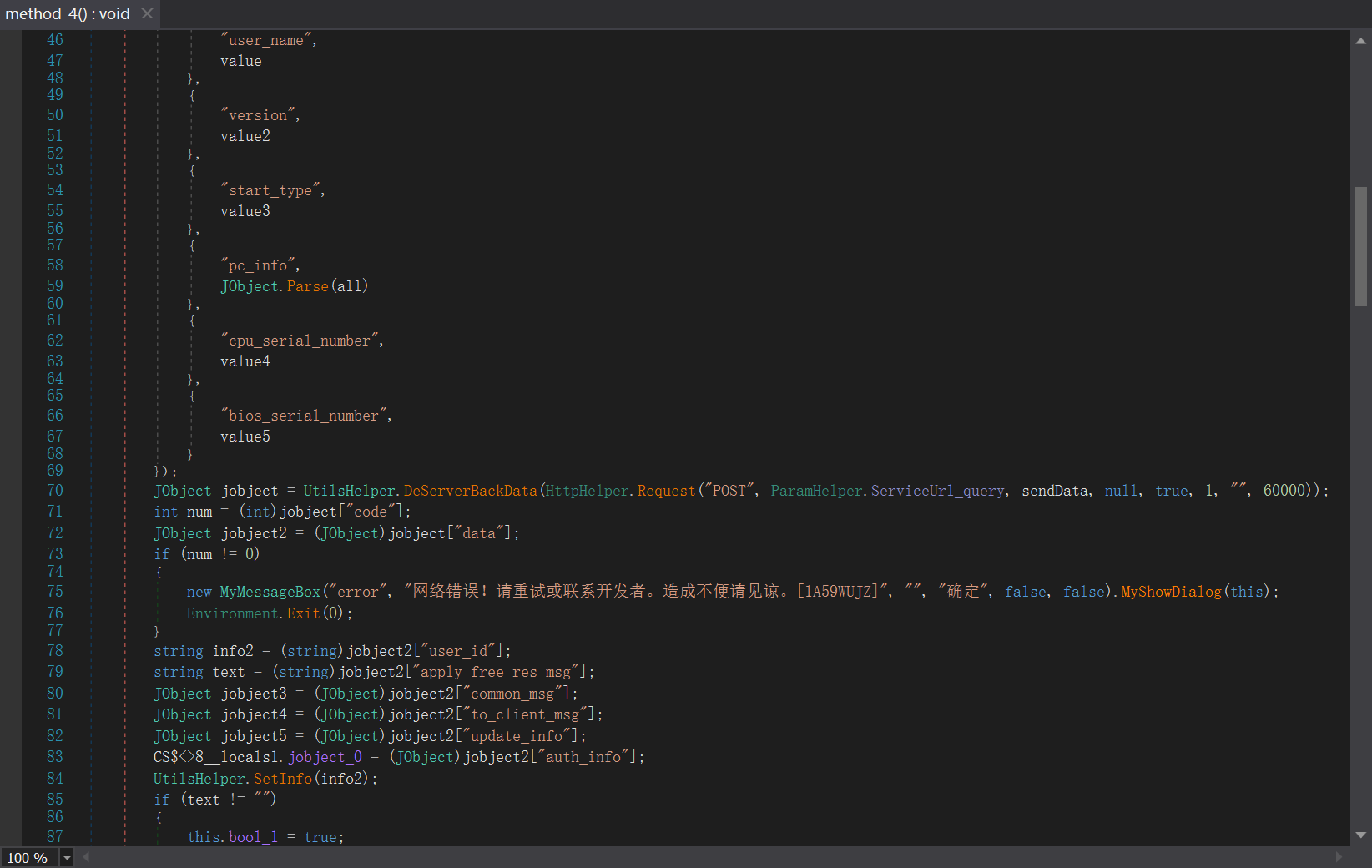Click the value4 identifier on line 63
Viewport: 1372px width, 868px height.
(245, 361)
